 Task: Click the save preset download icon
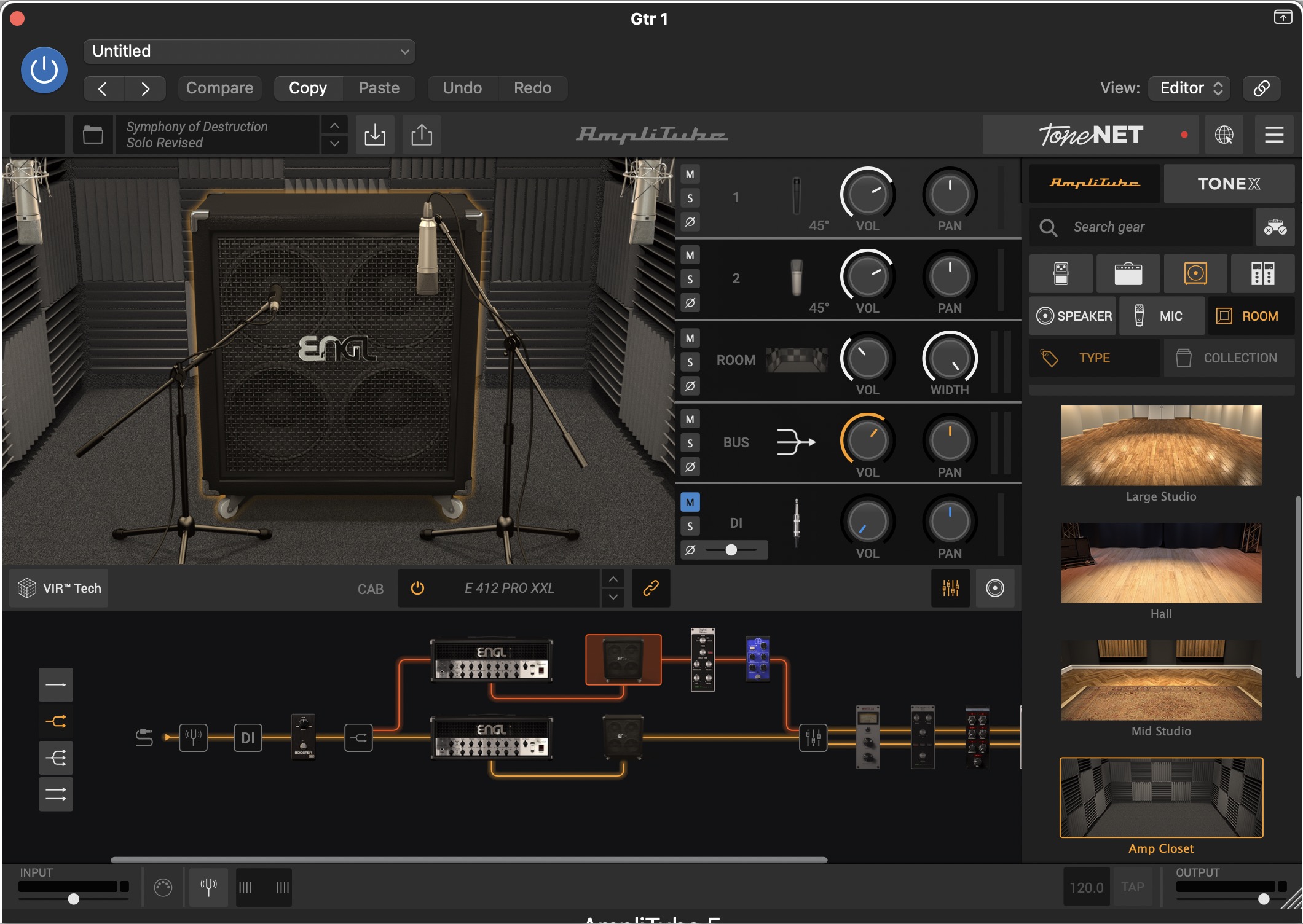point(375,135)
